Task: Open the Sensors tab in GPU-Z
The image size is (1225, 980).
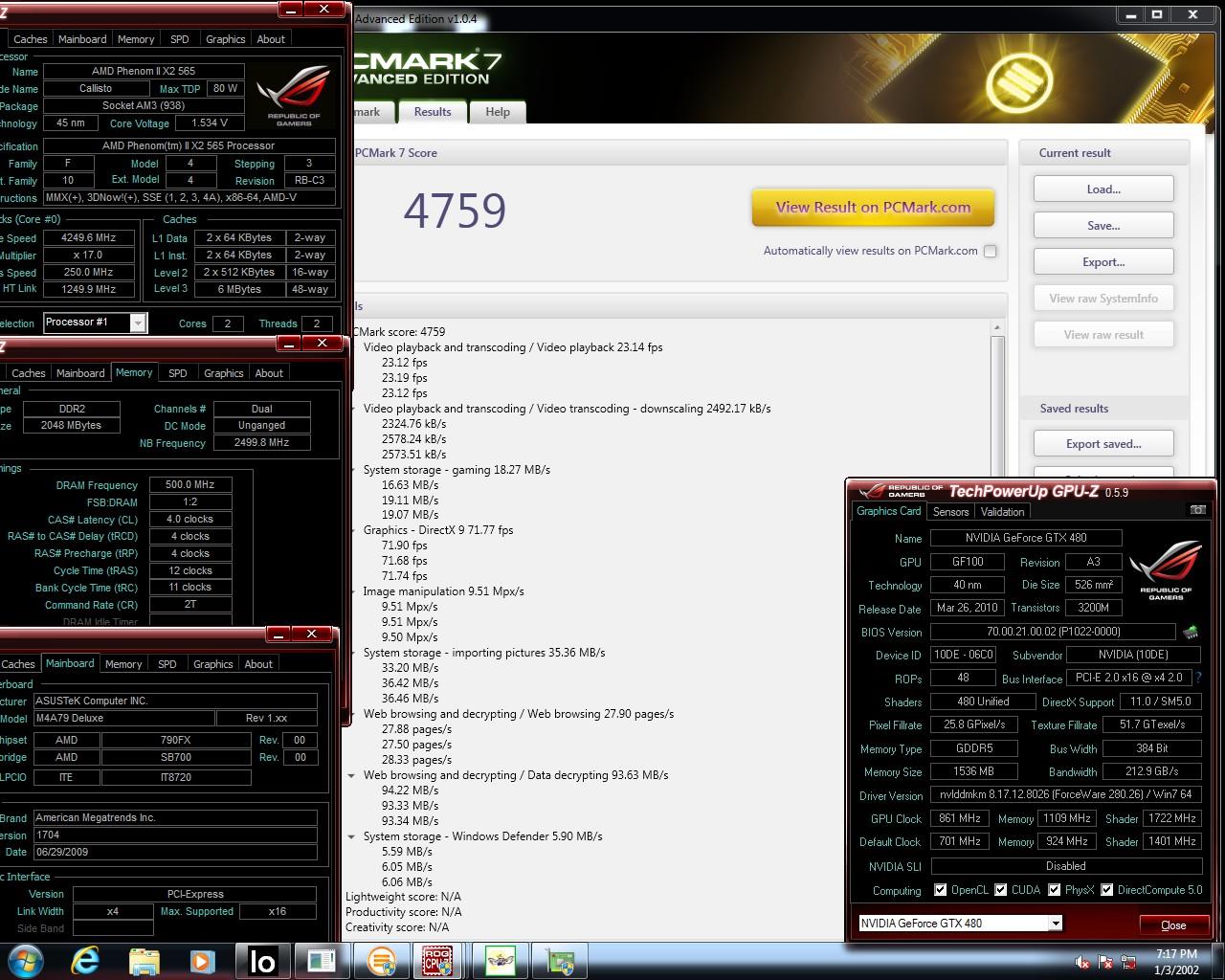Action: pyautogui.click(x=950, y=512)
